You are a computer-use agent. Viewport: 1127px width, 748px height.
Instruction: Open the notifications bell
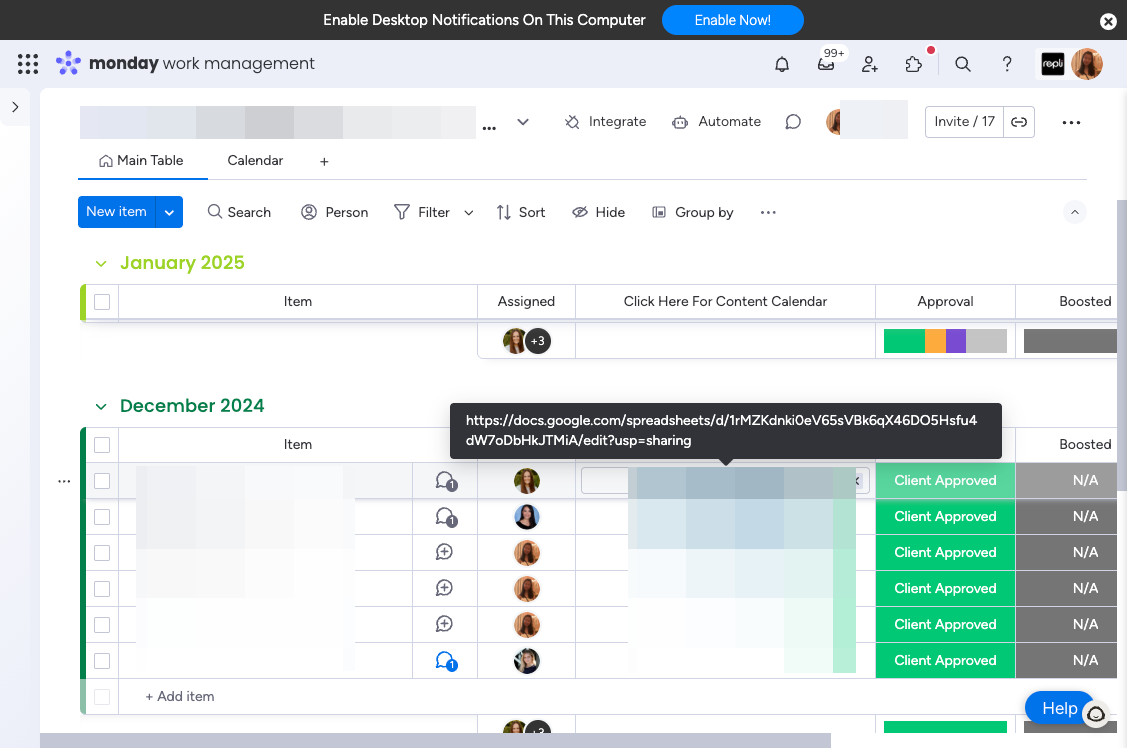click(782, 64)
